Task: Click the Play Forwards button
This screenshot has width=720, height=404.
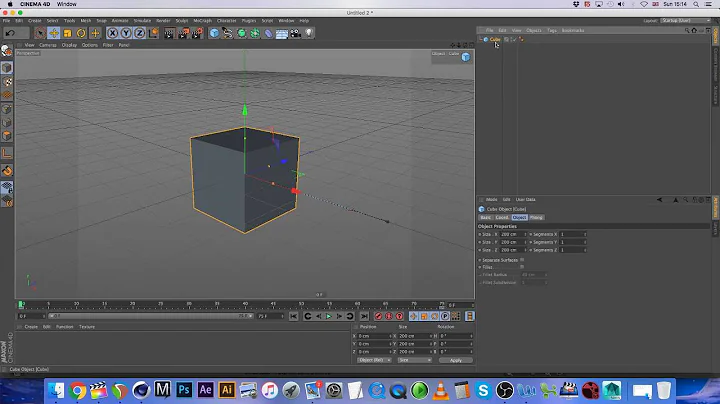Action: tap(329, 316)
